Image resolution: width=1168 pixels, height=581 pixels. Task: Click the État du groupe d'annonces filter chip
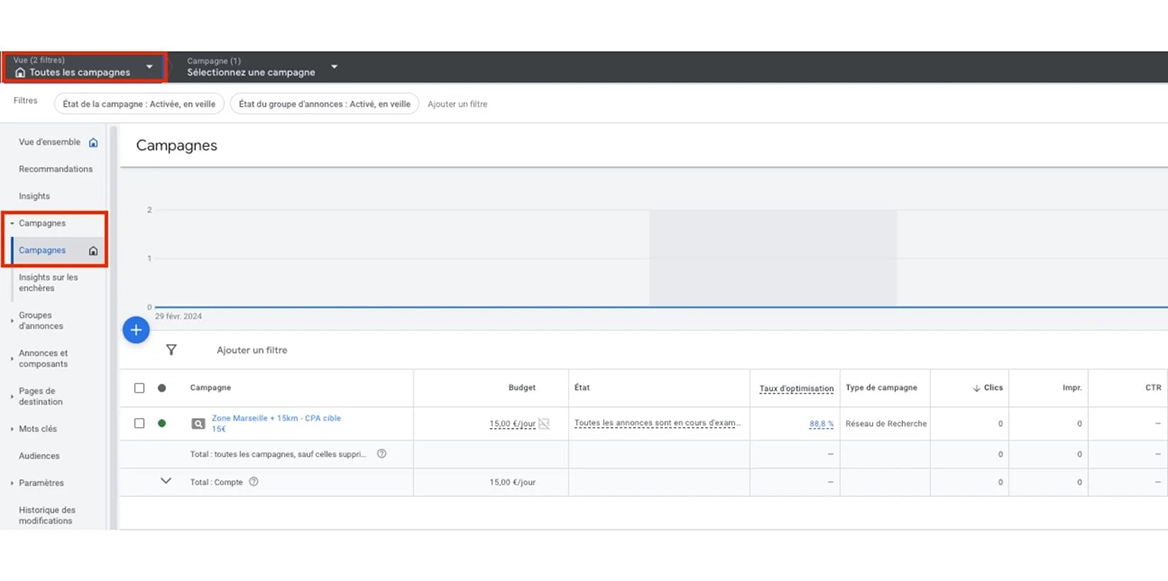[325, 104]
